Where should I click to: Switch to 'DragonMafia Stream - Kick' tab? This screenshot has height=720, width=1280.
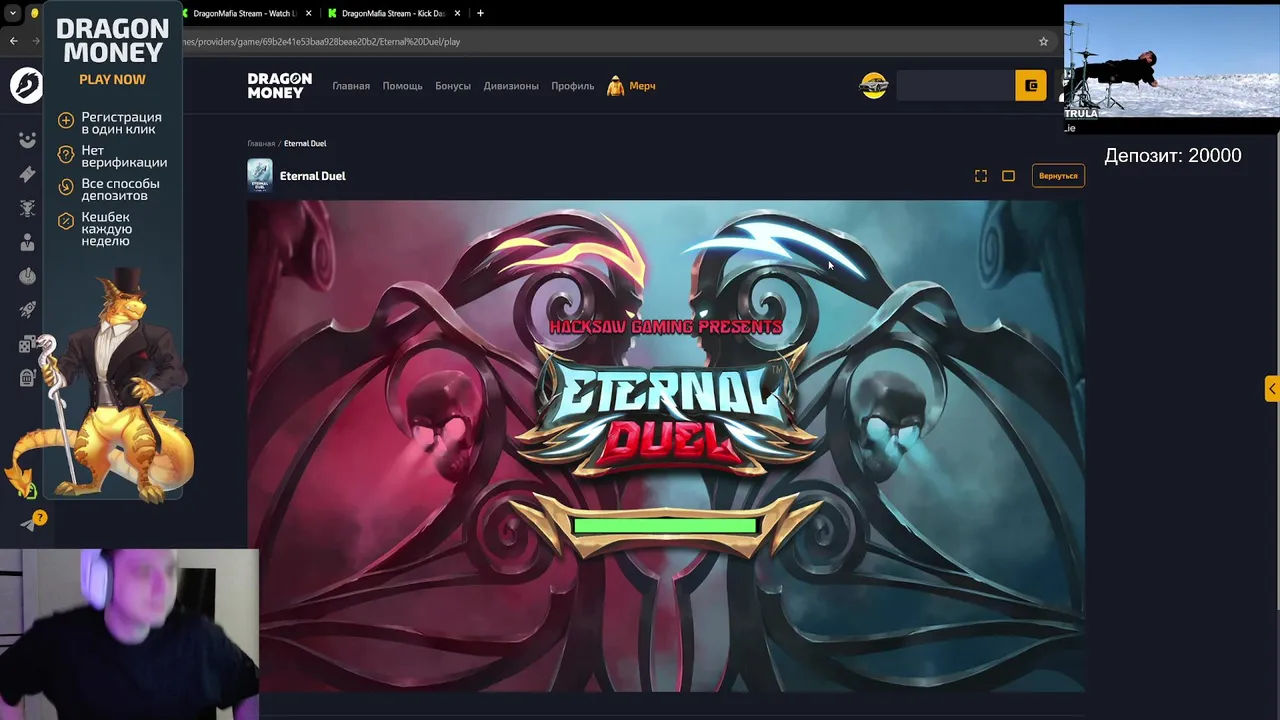(x=393, y=13)
